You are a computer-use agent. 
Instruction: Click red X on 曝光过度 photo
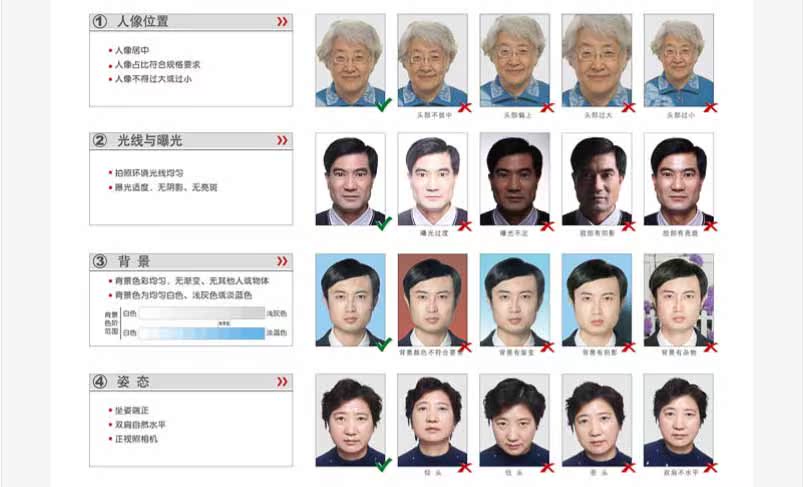pyautogui.click(x=464, y=226)
